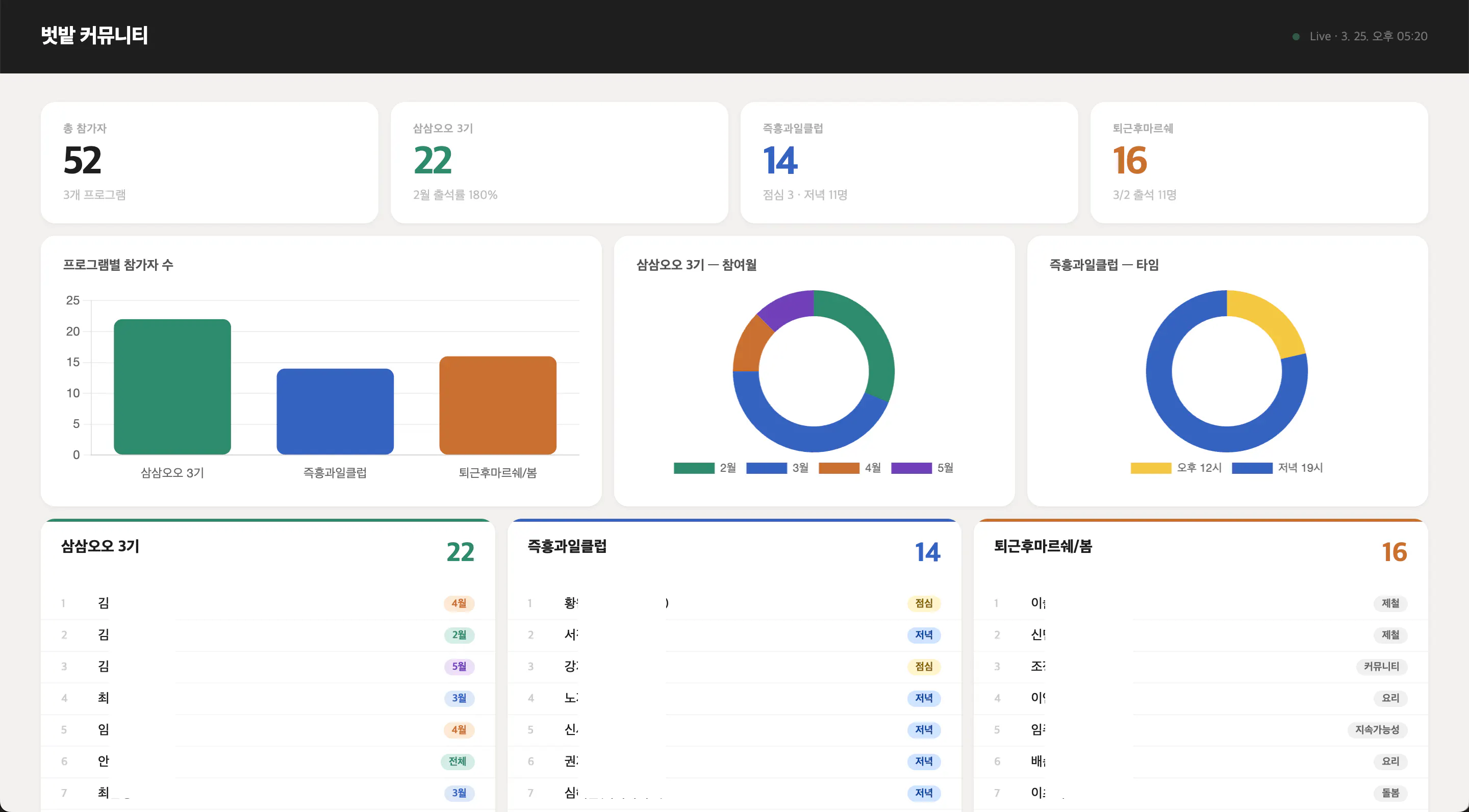Viewport: 1469px width, 812px height.
Task: Click the 지속가능성 tag in 퇴근후마르쉐 list
Action: 1377,729
